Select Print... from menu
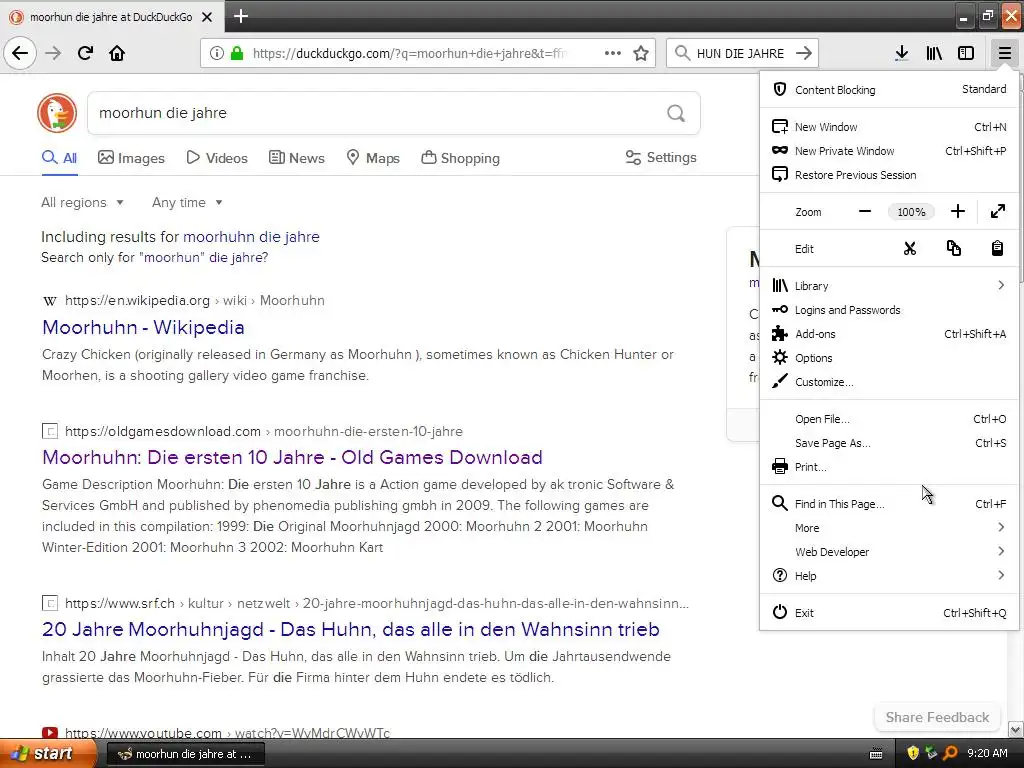 [889, 467]
